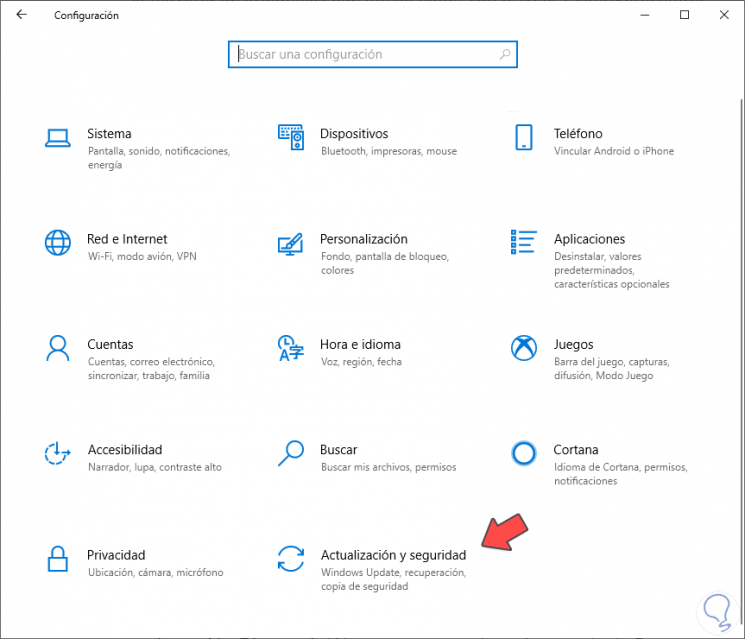Close the Configuración window

724,15
